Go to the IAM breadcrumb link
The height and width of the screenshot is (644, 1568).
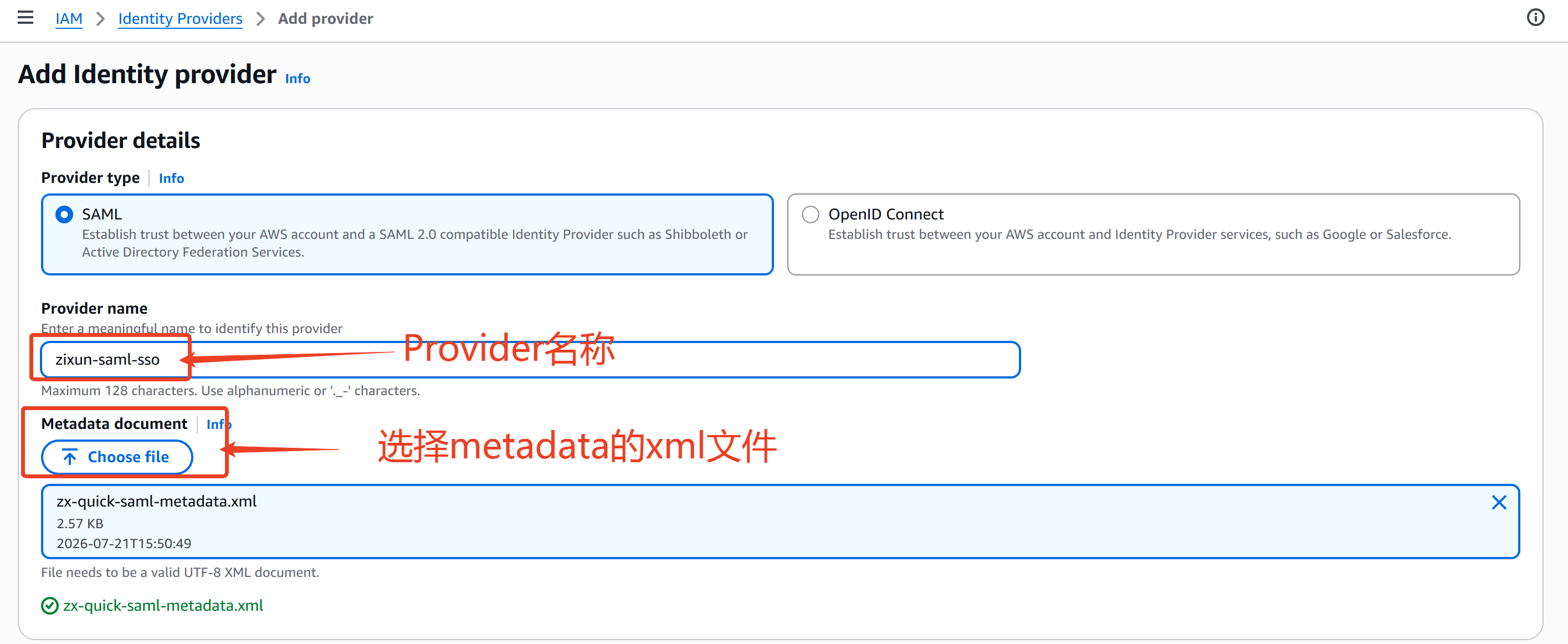pyautogui.click(x=69, y=19)
